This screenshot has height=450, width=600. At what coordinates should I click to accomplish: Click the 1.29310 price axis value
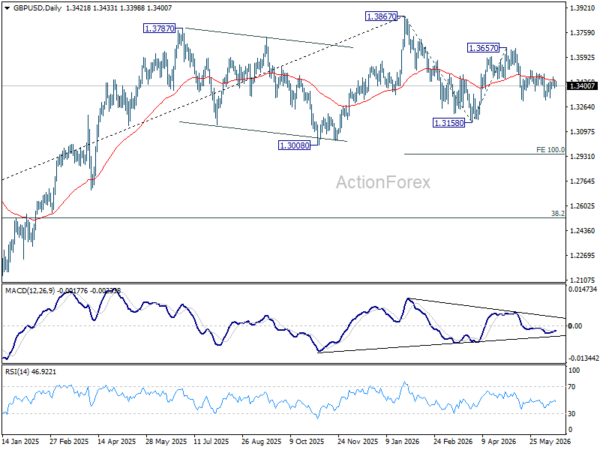tap(582, 157)
